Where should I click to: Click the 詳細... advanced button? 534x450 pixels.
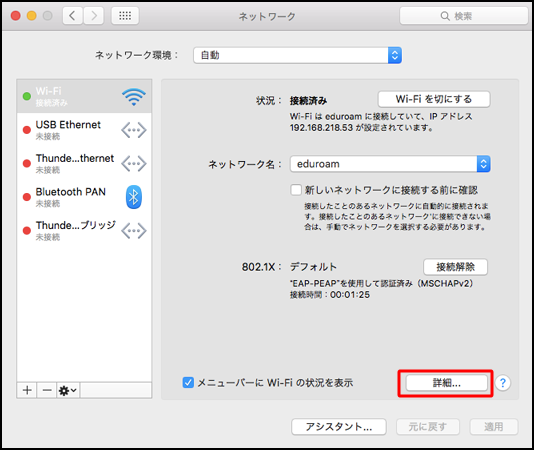446,383
